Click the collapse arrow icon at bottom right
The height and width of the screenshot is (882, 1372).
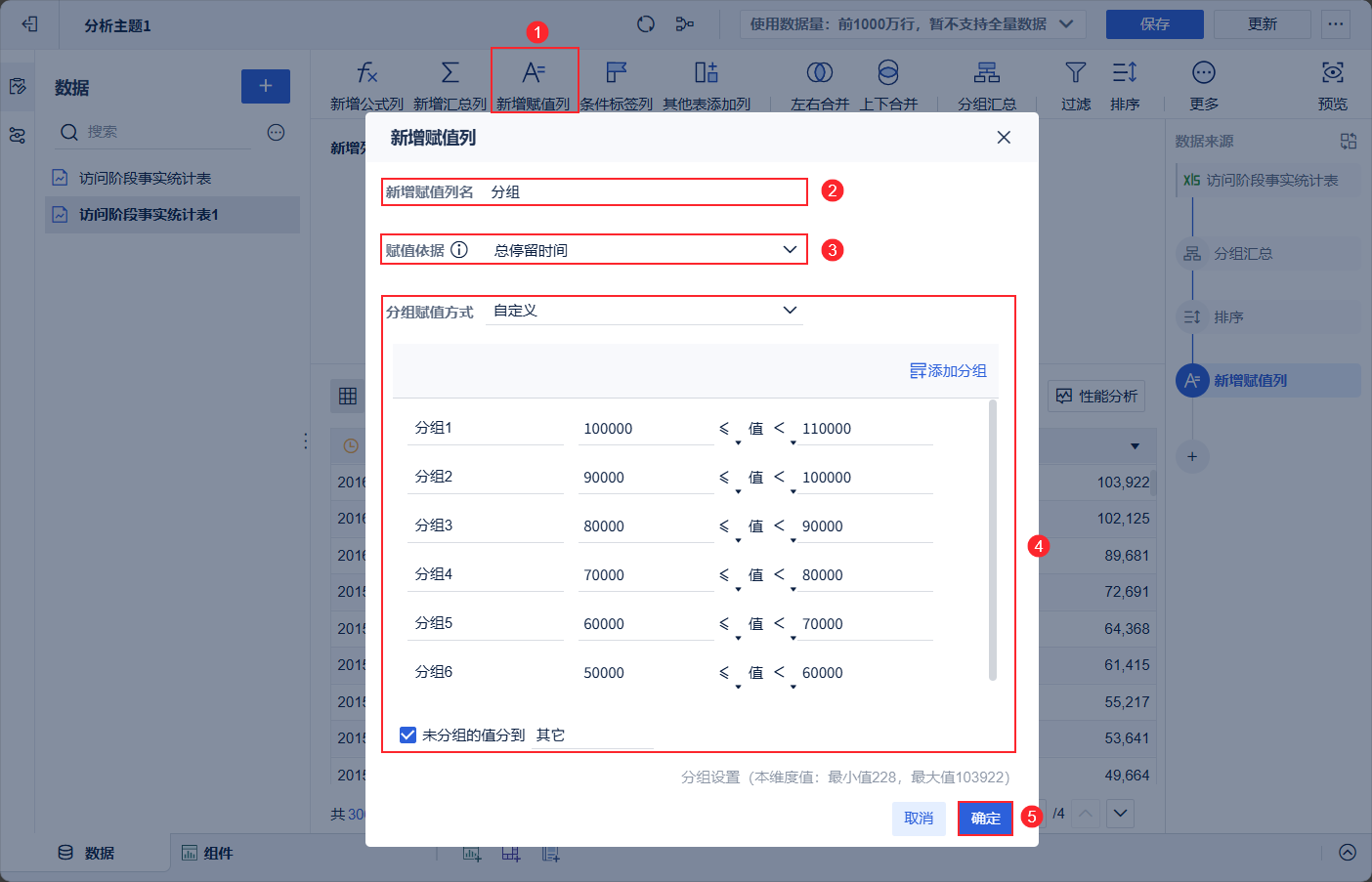coord(1348,853)
